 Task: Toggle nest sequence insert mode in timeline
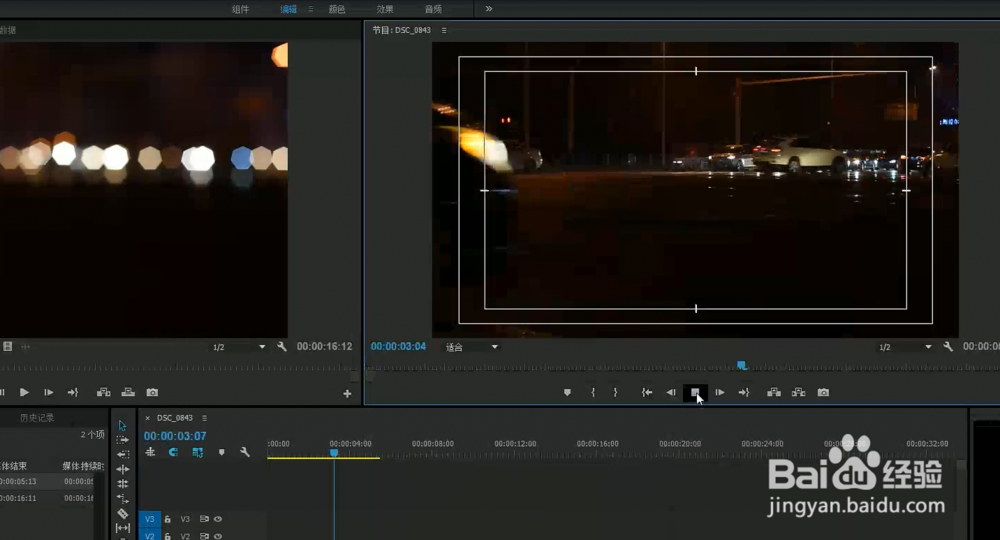[151, 452]
